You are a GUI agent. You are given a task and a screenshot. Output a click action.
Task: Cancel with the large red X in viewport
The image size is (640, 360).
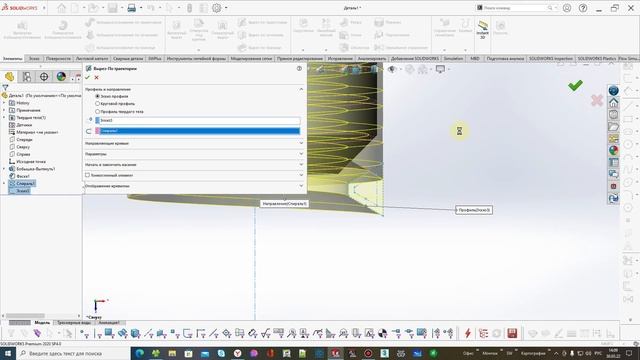click(597, 100)
